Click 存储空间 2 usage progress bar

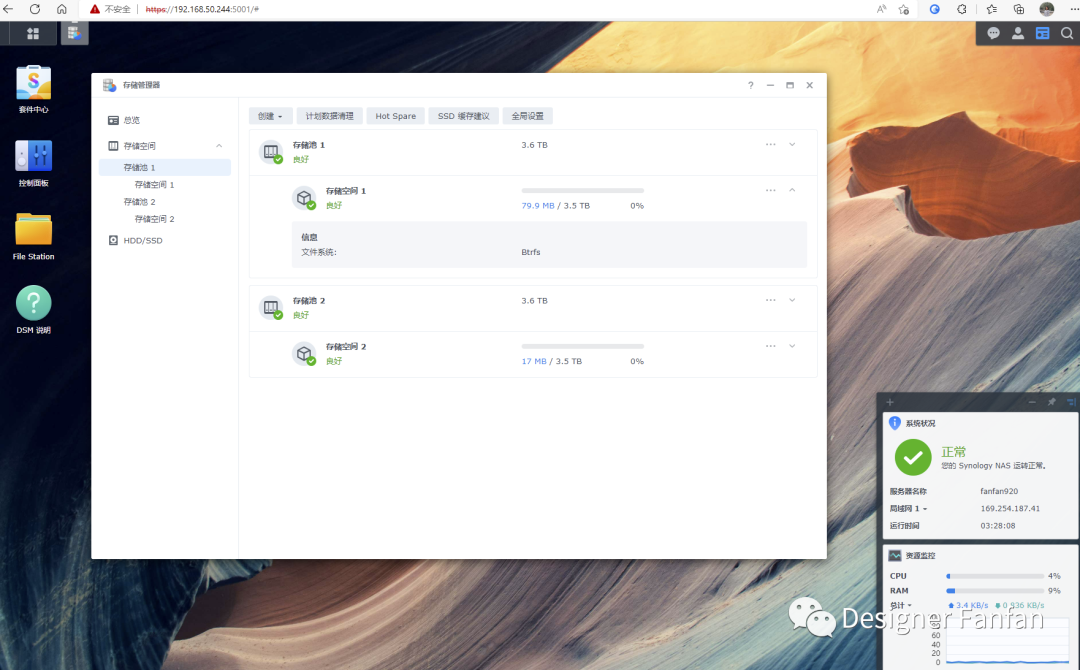(583, 346)
